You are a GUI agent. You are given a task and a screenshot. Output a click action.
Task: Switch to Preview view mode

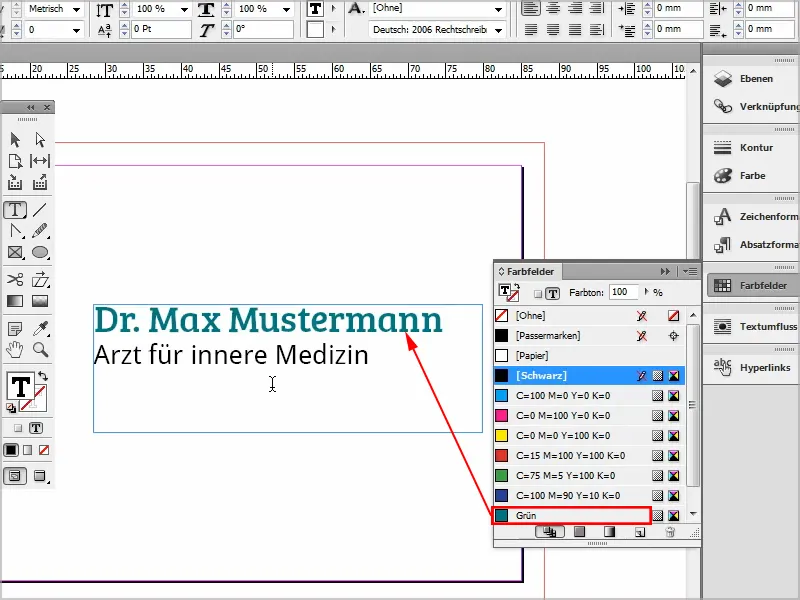click(x=40, y=476)
